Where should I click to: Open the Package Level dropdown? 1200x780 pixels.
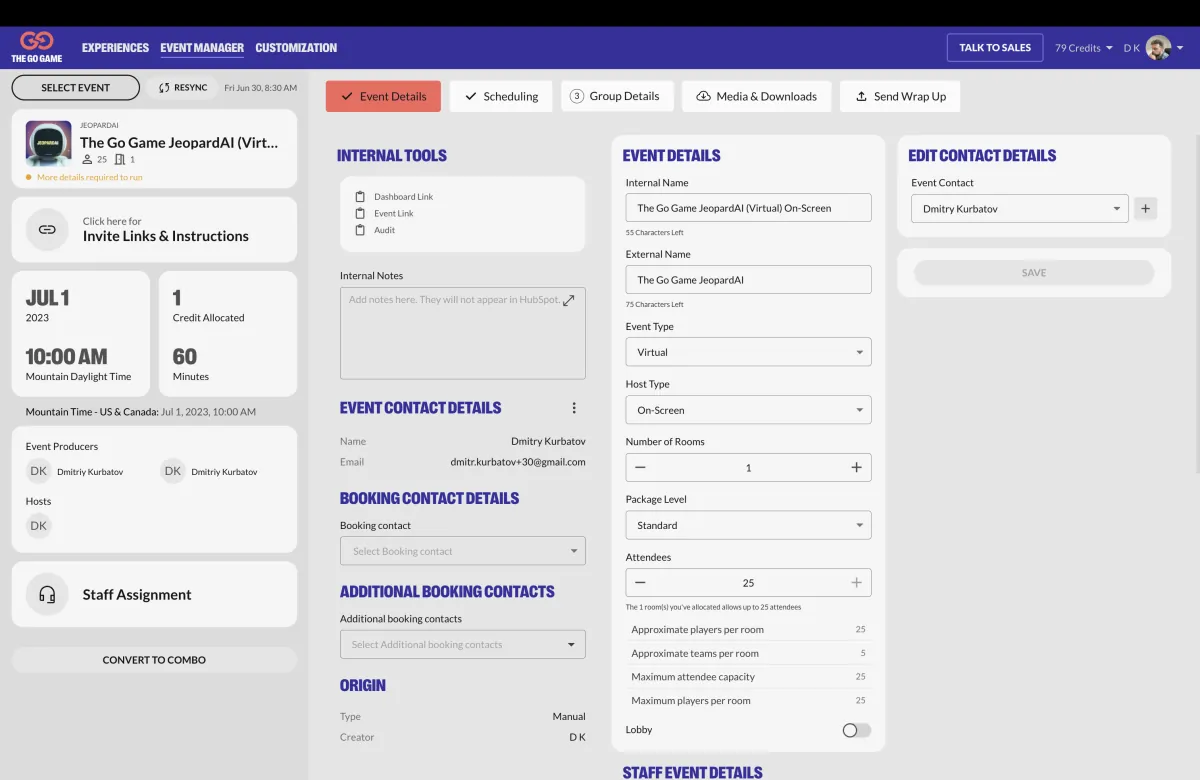point(748,525)
